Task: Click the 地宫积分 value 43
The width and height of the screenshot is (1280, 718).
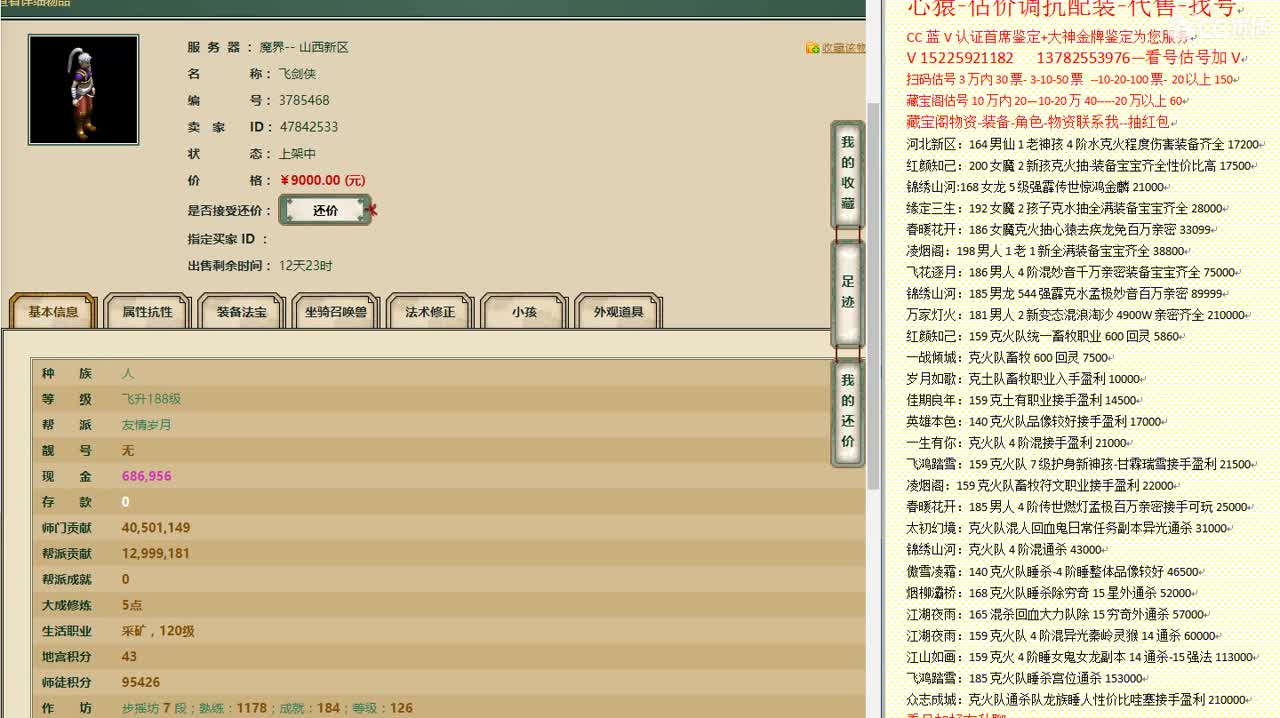Action: tap(129, 657)
